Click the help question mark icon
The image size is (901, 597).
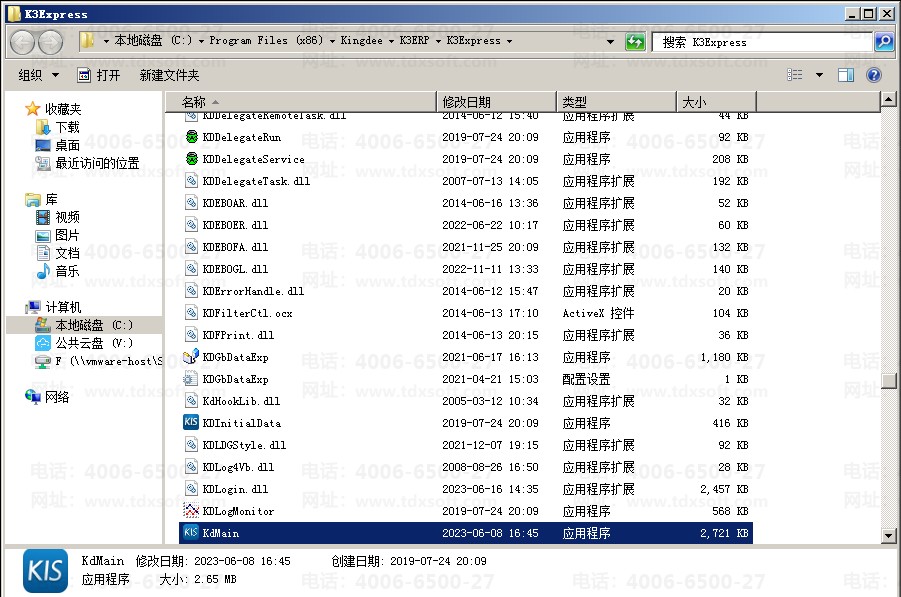pyautogui.click(x=873, y=75)
